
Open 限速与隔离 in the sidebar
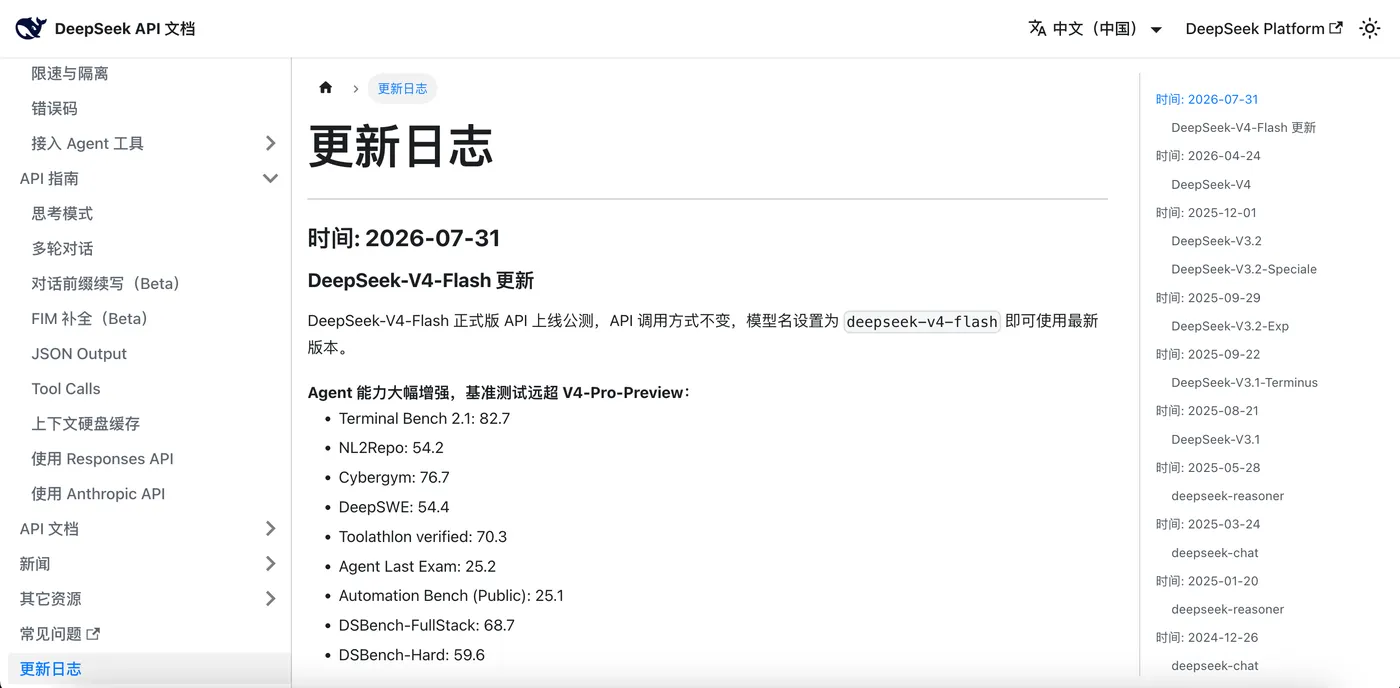click(x=70, y=73)
